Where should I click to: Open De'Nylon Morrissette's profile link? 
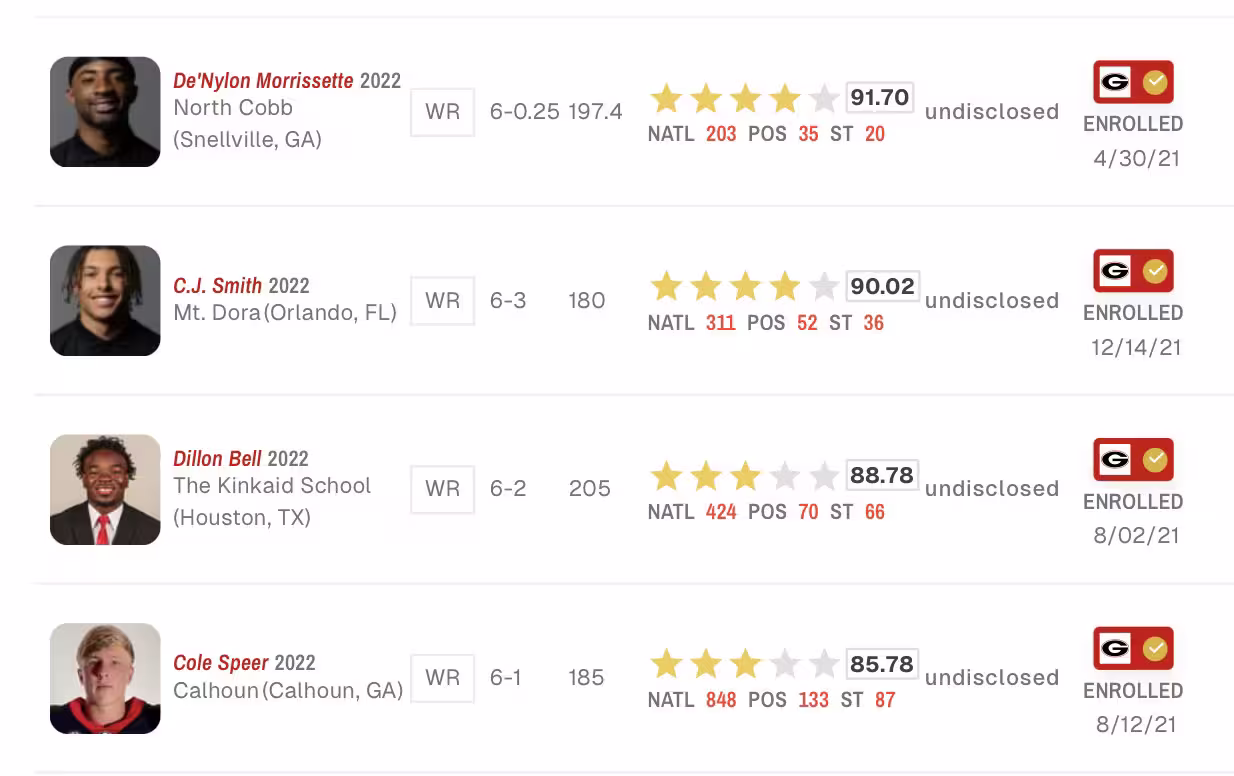(263, 81)
